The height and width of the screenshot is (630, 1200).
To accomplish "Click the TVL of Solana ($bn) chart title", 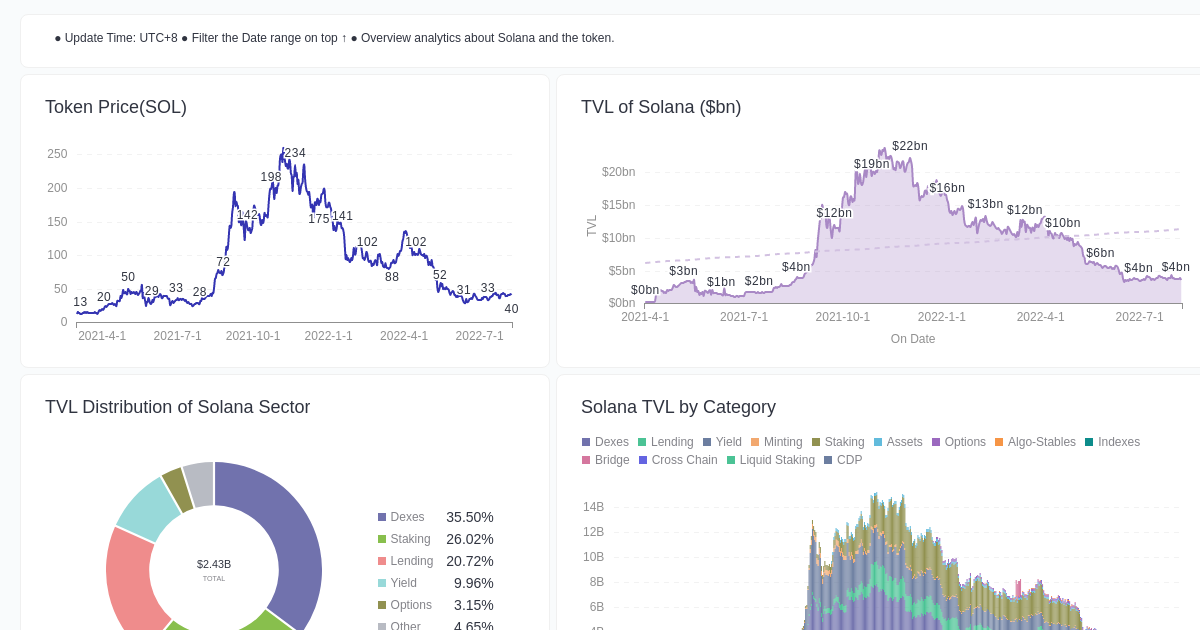I will pyautogui.click(x=661, y=107).
